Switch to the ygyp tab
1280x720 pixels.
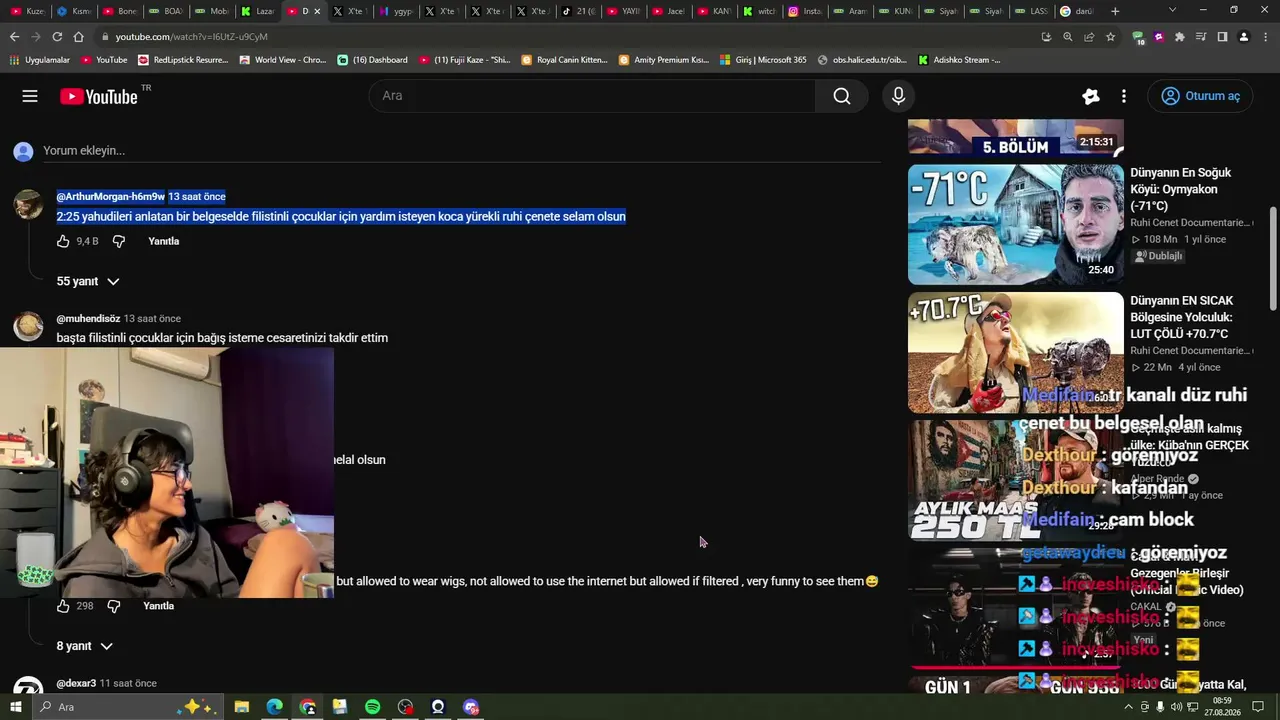(395, 11)
